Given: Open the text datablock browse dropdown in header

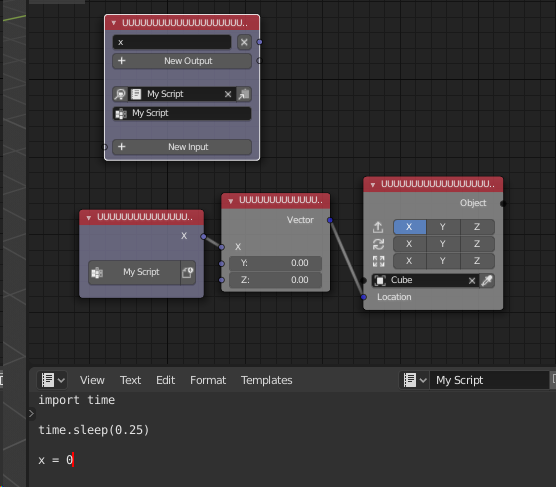Looking at the screenshot, I should coord(415,380).
